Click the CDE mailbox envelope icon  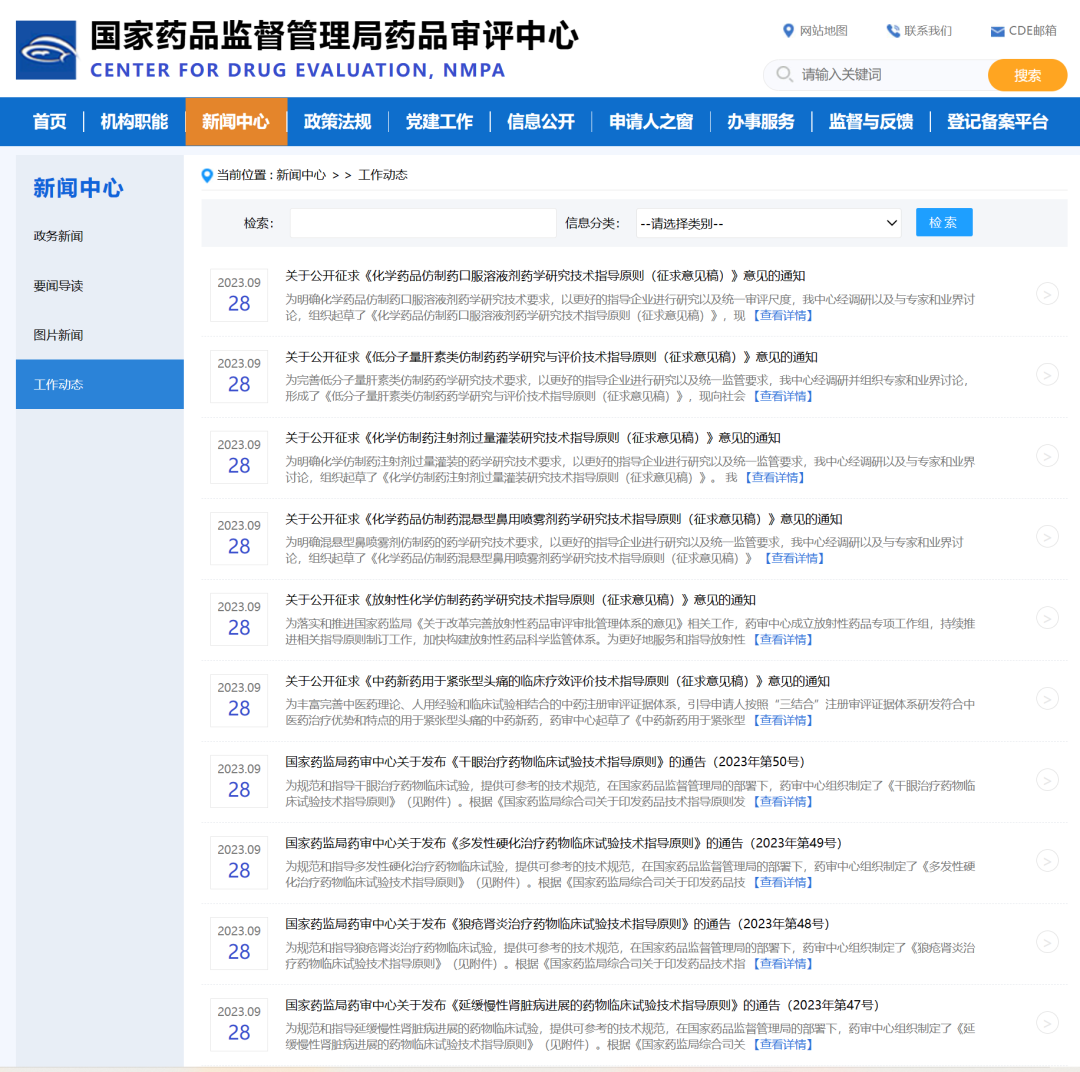[997, 32]
